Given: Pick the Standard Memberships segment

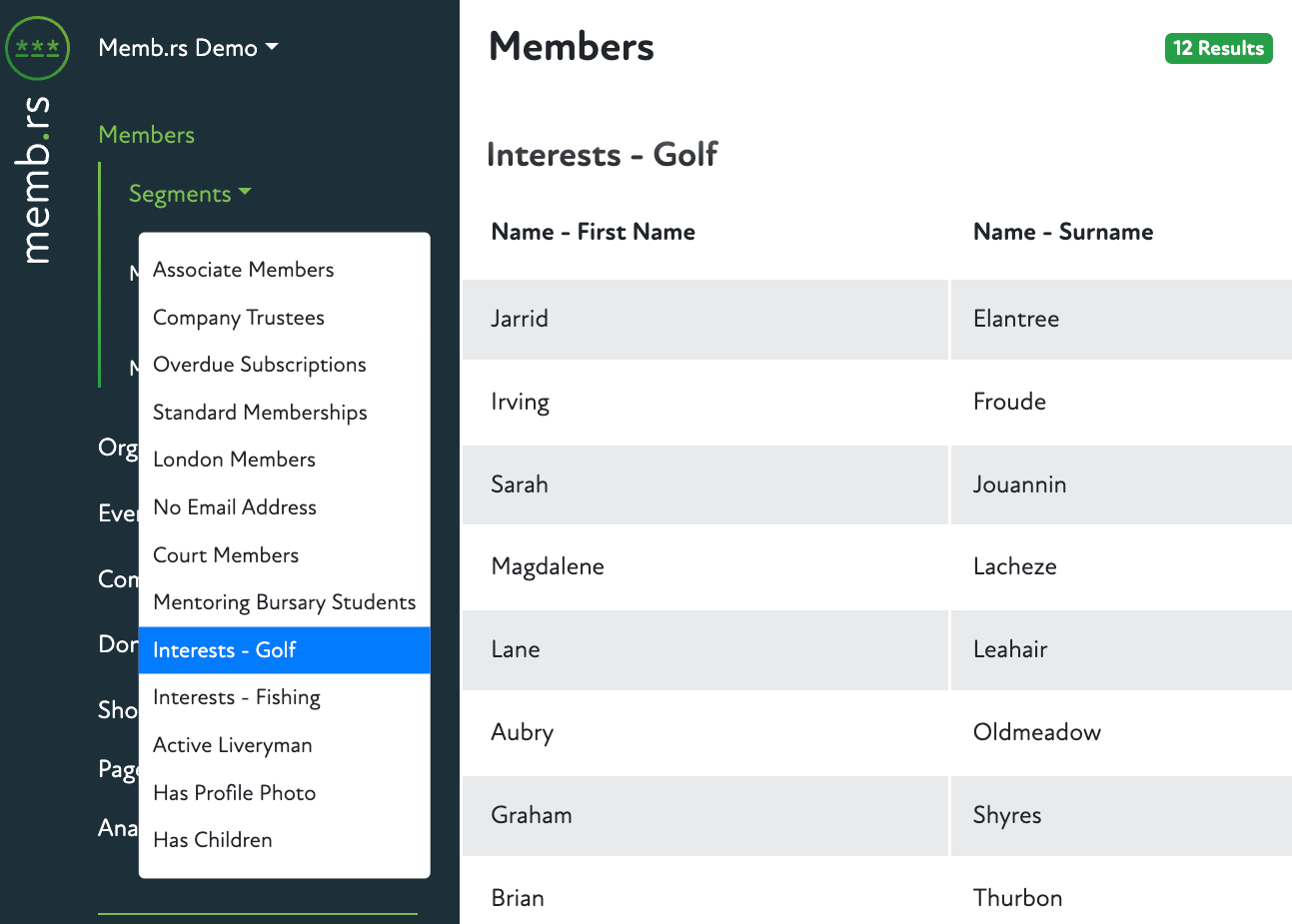Looking at the screenshot, I should pyautogui.click(x=260, y=413).
